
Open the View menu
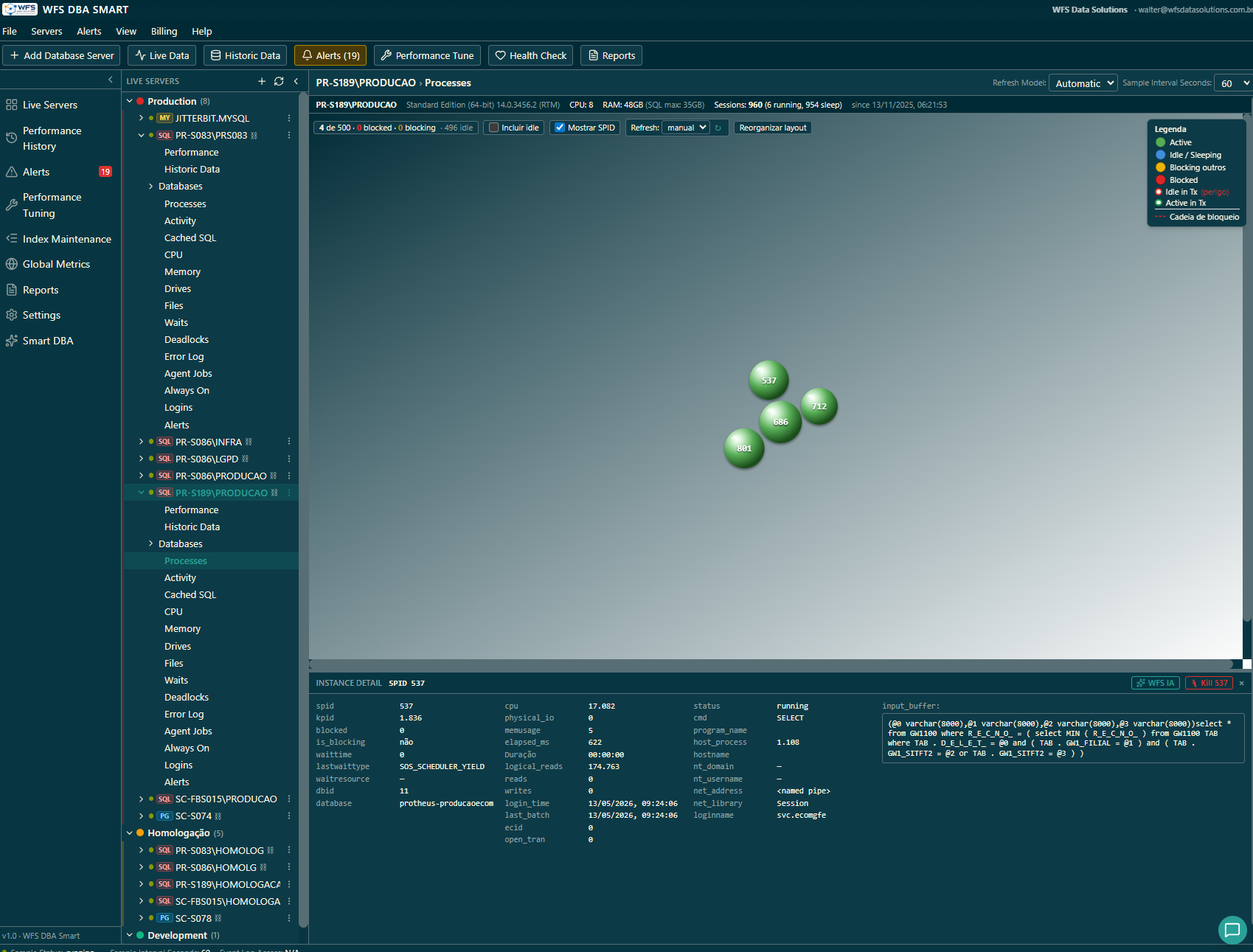126,31
